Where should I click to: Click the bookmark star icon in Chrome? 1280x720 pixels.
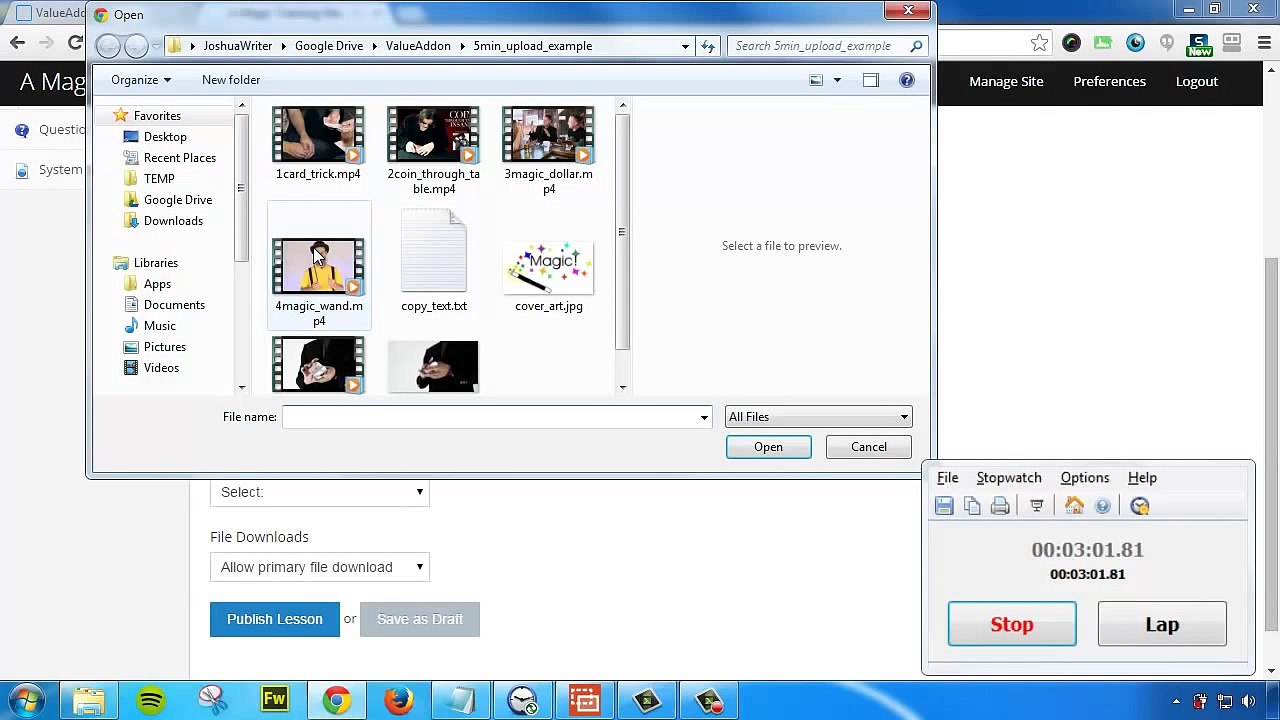[1040, 43]
